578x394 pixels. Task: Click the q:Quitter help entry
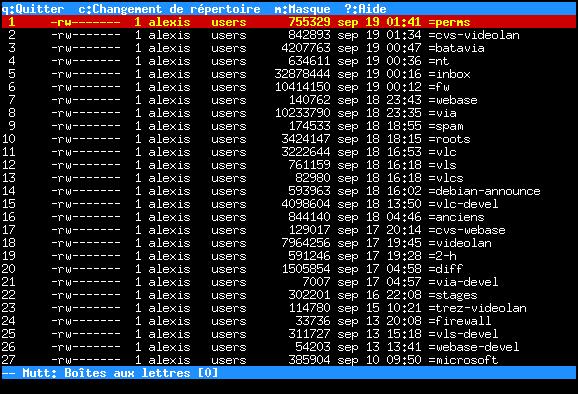(33, 8)
